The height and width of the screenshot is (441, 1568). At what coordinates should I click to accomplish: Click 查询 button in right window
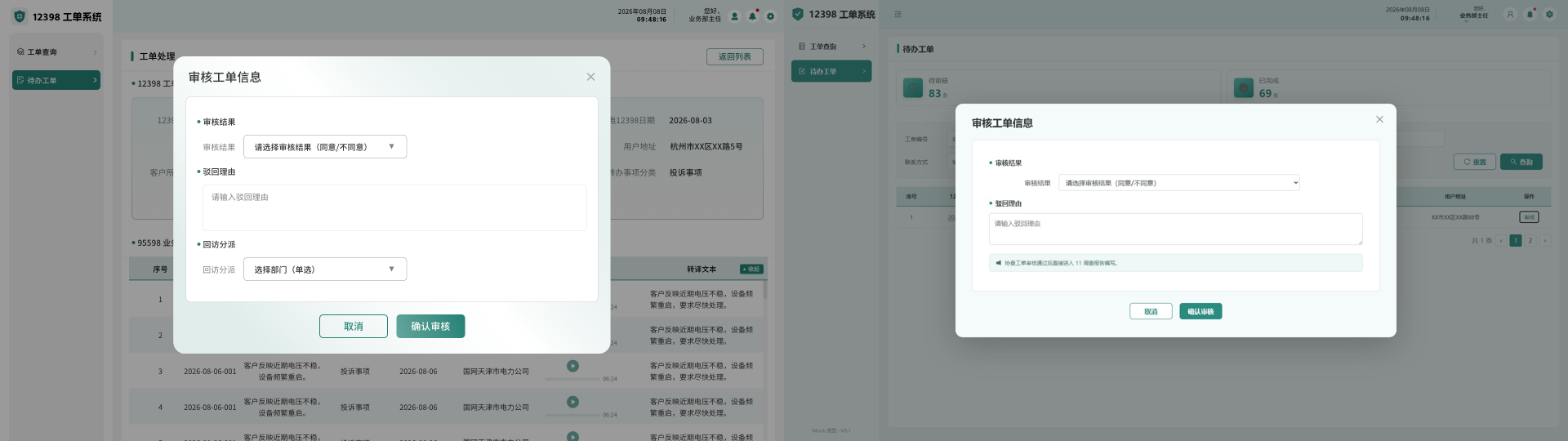tap(1521, 162)
